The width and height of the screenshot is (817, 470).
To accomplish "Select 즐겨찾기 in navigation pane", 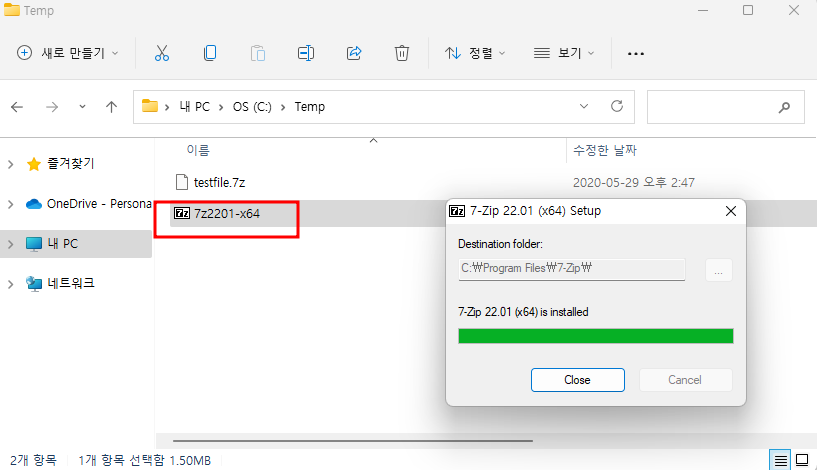I will pyautogui.click(x=71, y=164).
